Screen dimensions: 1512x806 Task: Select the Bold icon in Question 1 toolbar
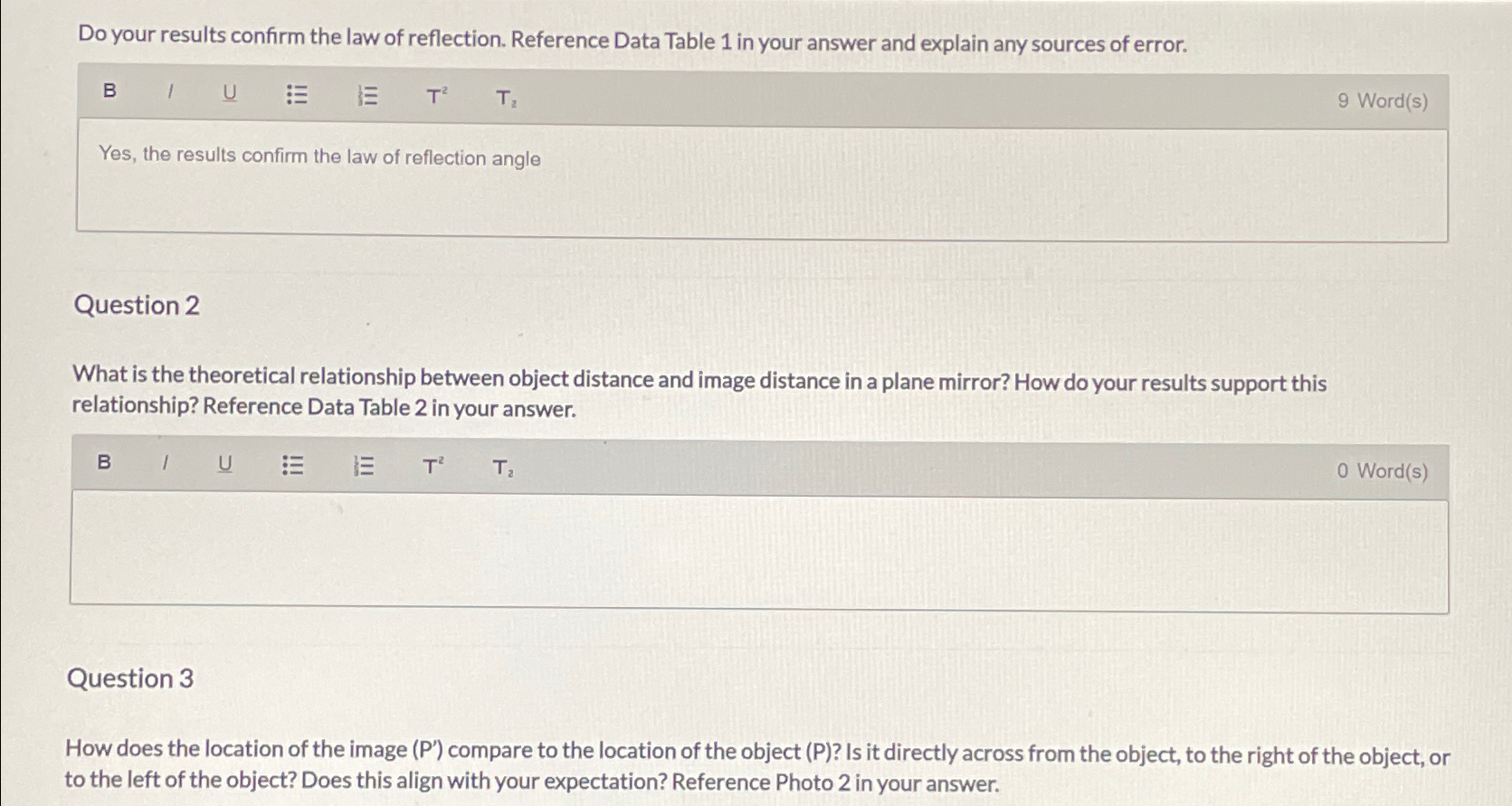pos(109,93)
